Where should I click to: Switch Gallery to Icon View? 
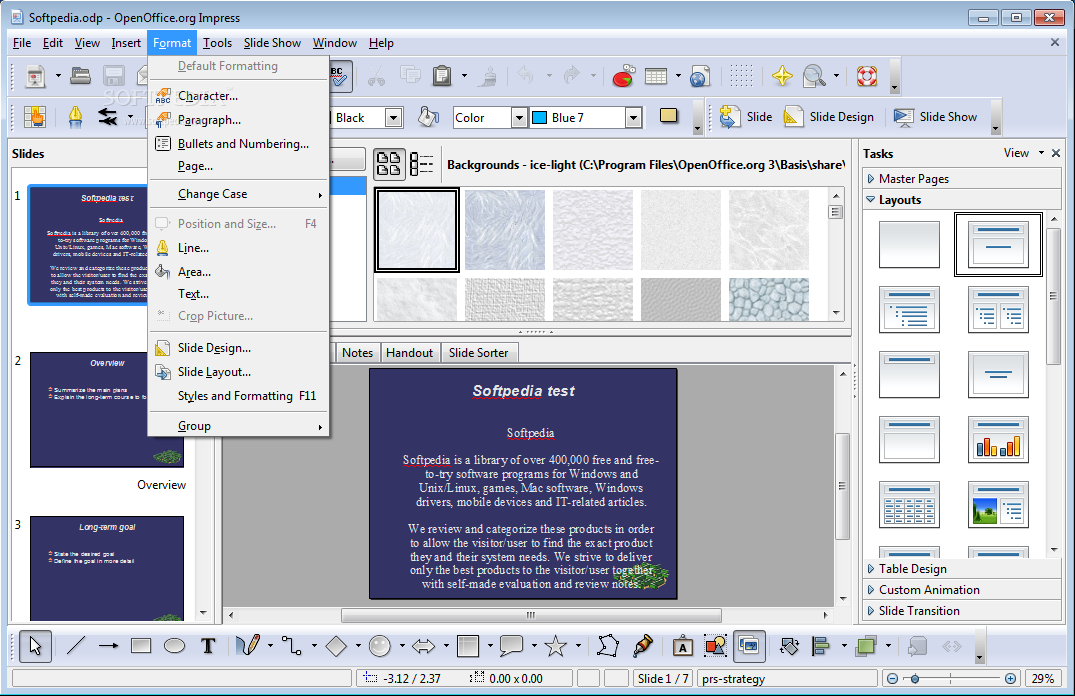[x=389, y=165]
